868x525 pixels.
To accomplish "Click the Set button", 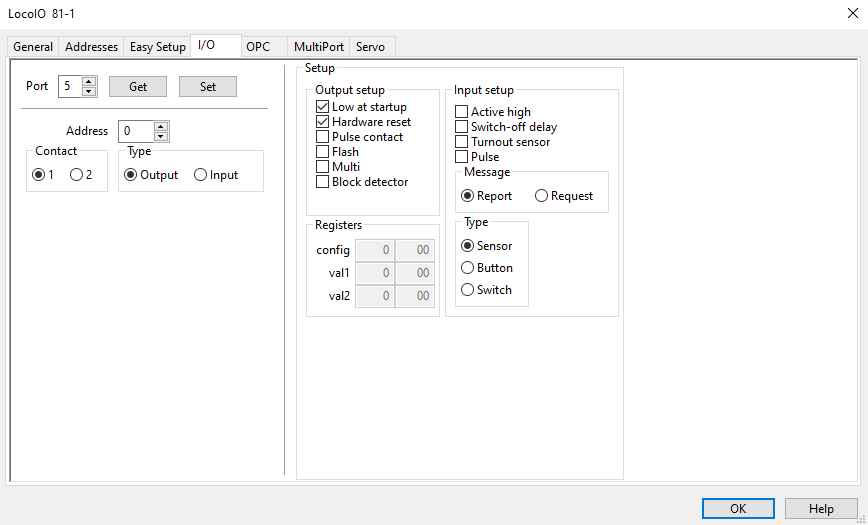I will point(208,86).
